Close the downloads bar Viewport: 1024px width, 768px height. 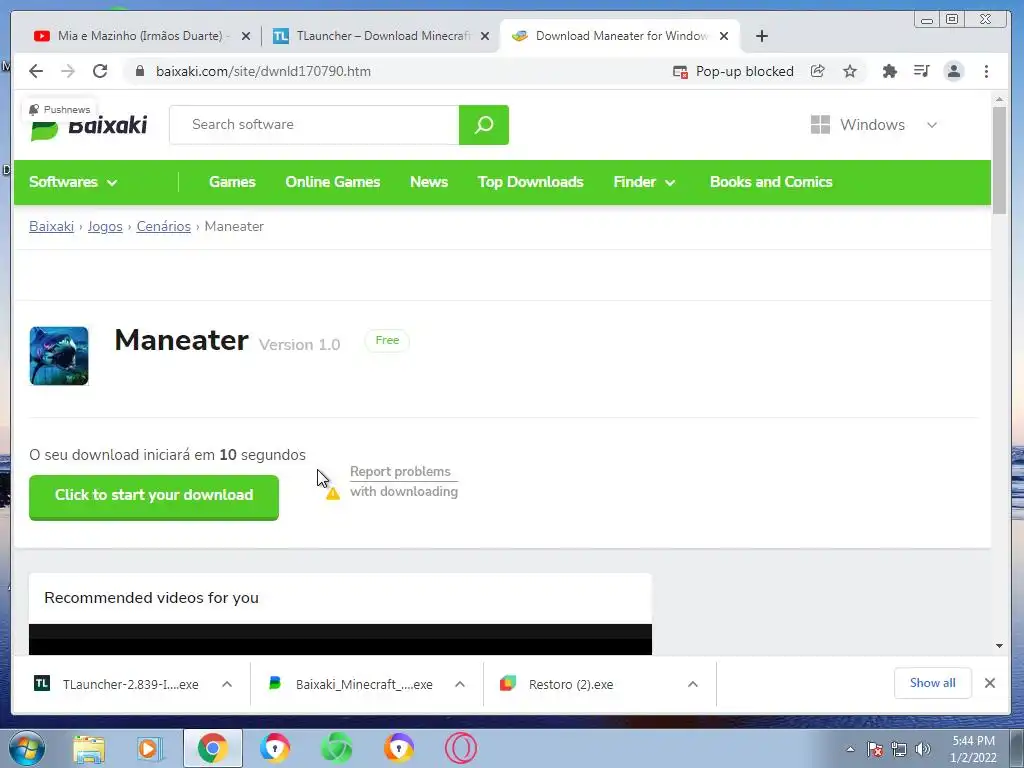coord(990,683)
